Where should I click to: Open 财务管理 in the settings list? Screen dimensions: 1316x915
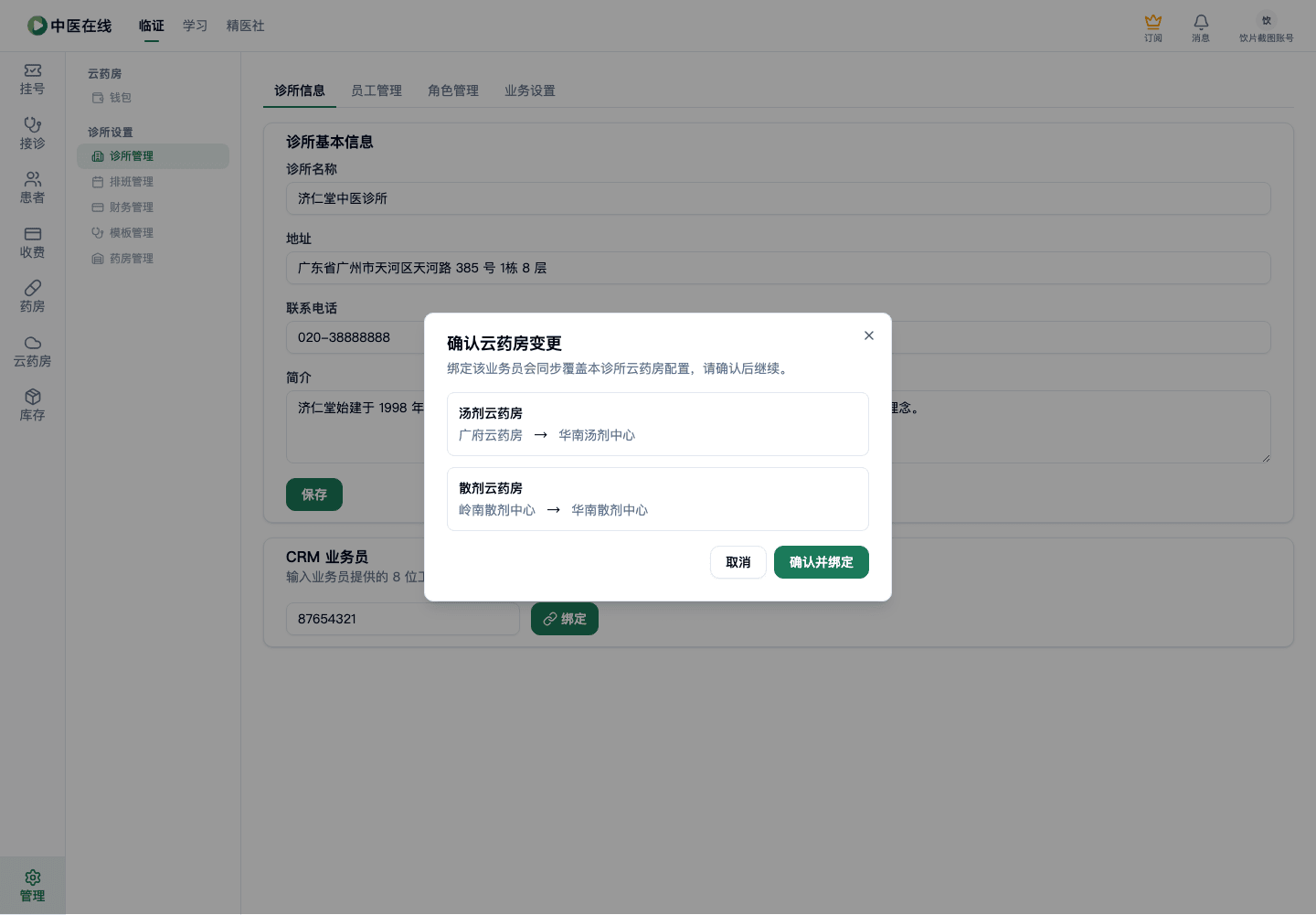coord(153,207)
